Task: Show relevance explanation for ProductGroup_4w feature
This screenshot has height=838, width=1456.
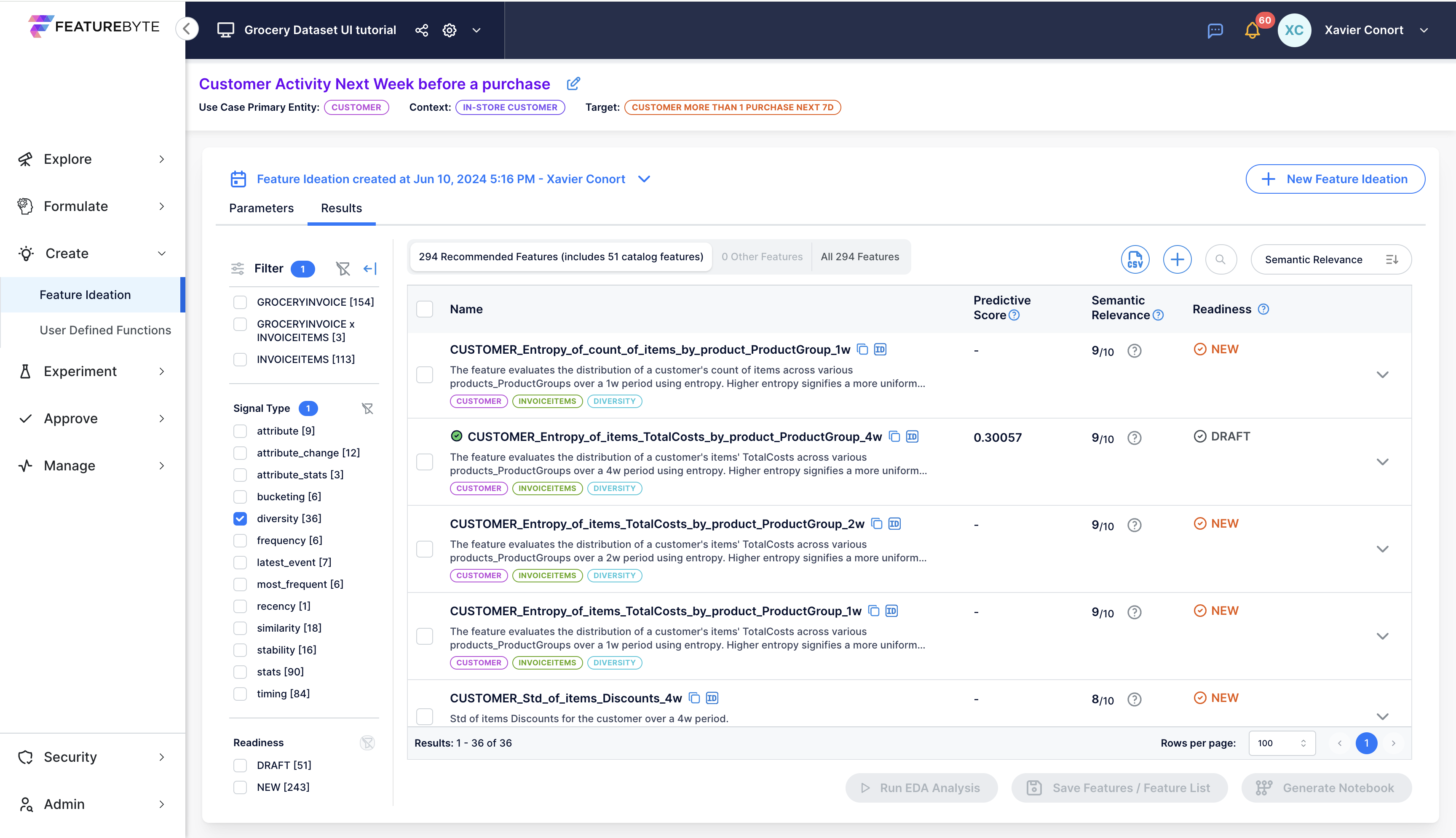Action: (x=1134, y=438)
